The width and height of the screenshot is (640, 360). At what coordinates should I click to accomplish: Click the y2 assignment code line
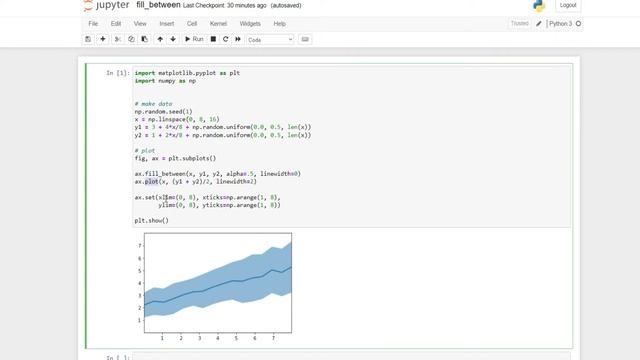coord(223,135)
